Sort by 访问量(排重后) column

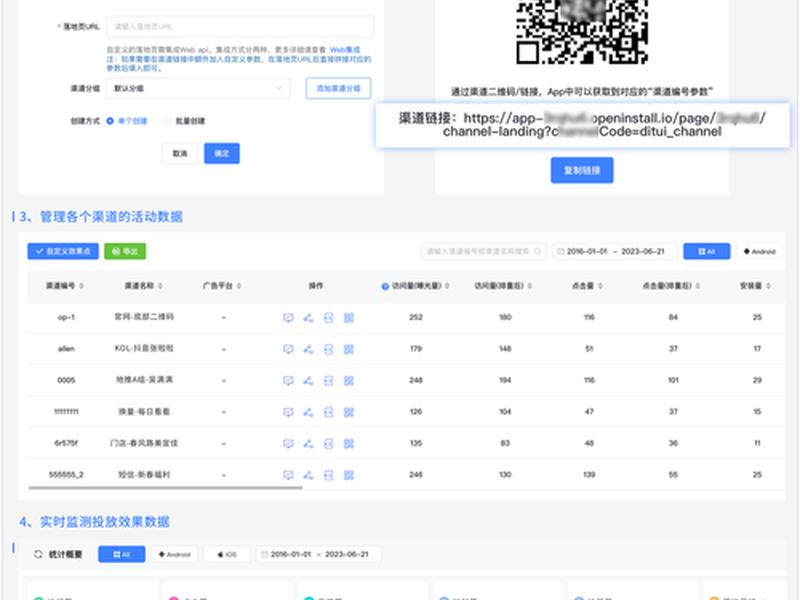tap(530, 286)
